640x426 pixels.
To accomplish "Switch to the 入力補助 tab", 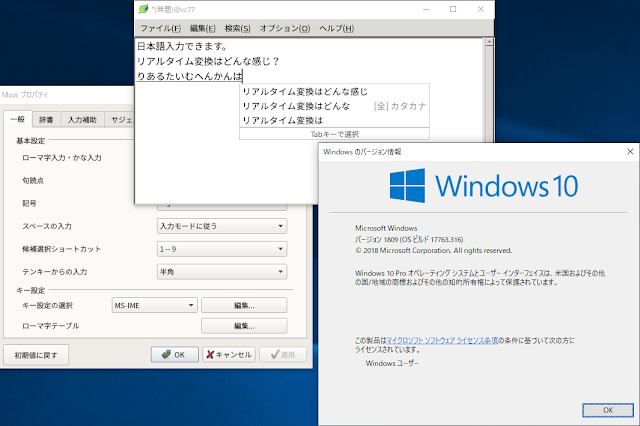I will pos(82,120).
